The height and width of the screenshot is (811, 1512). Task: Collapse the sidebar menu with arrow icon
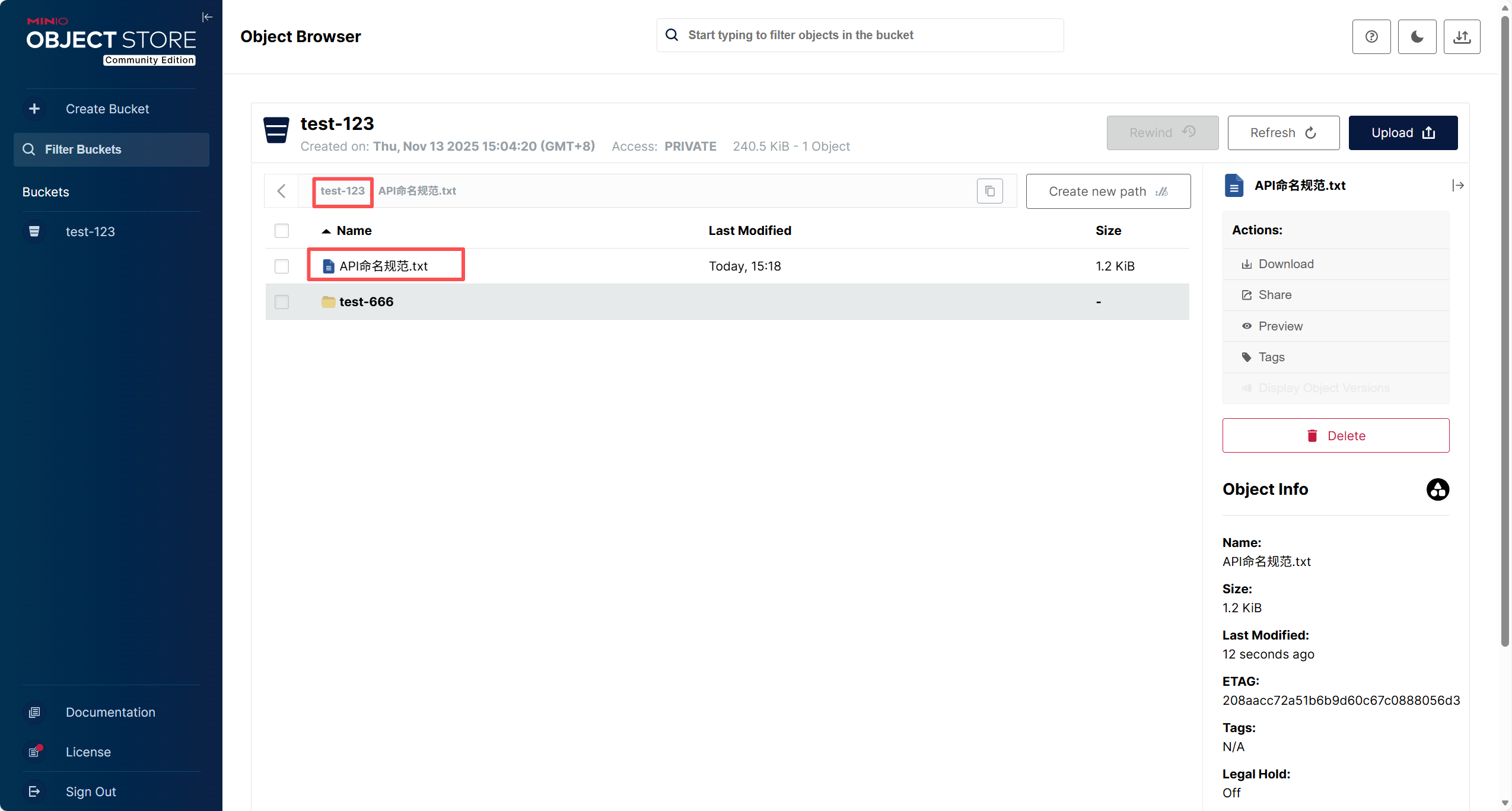(x=207, y=17)
